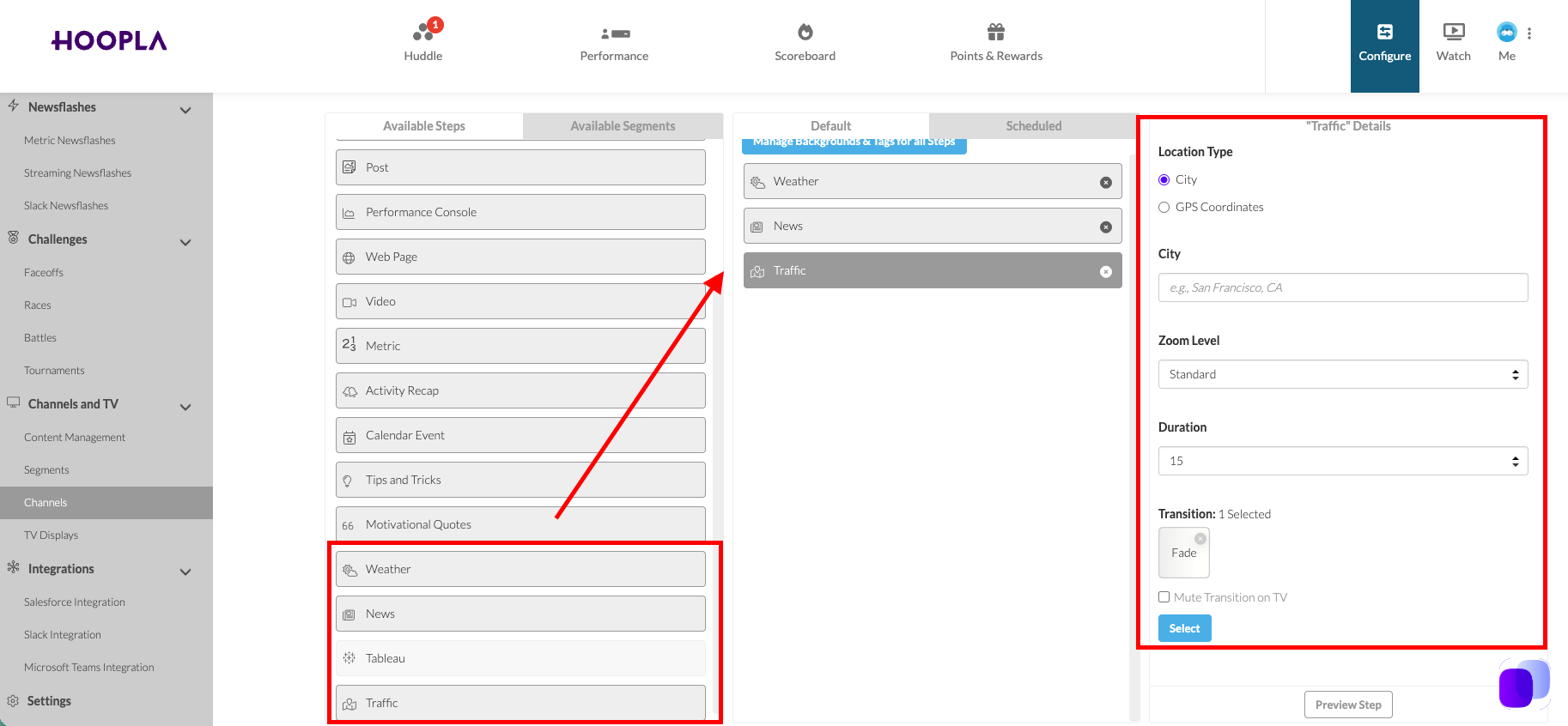Enable Mute Transition on TV checkbox
Screen dimensions: 1568x726
pos(1164,597)
